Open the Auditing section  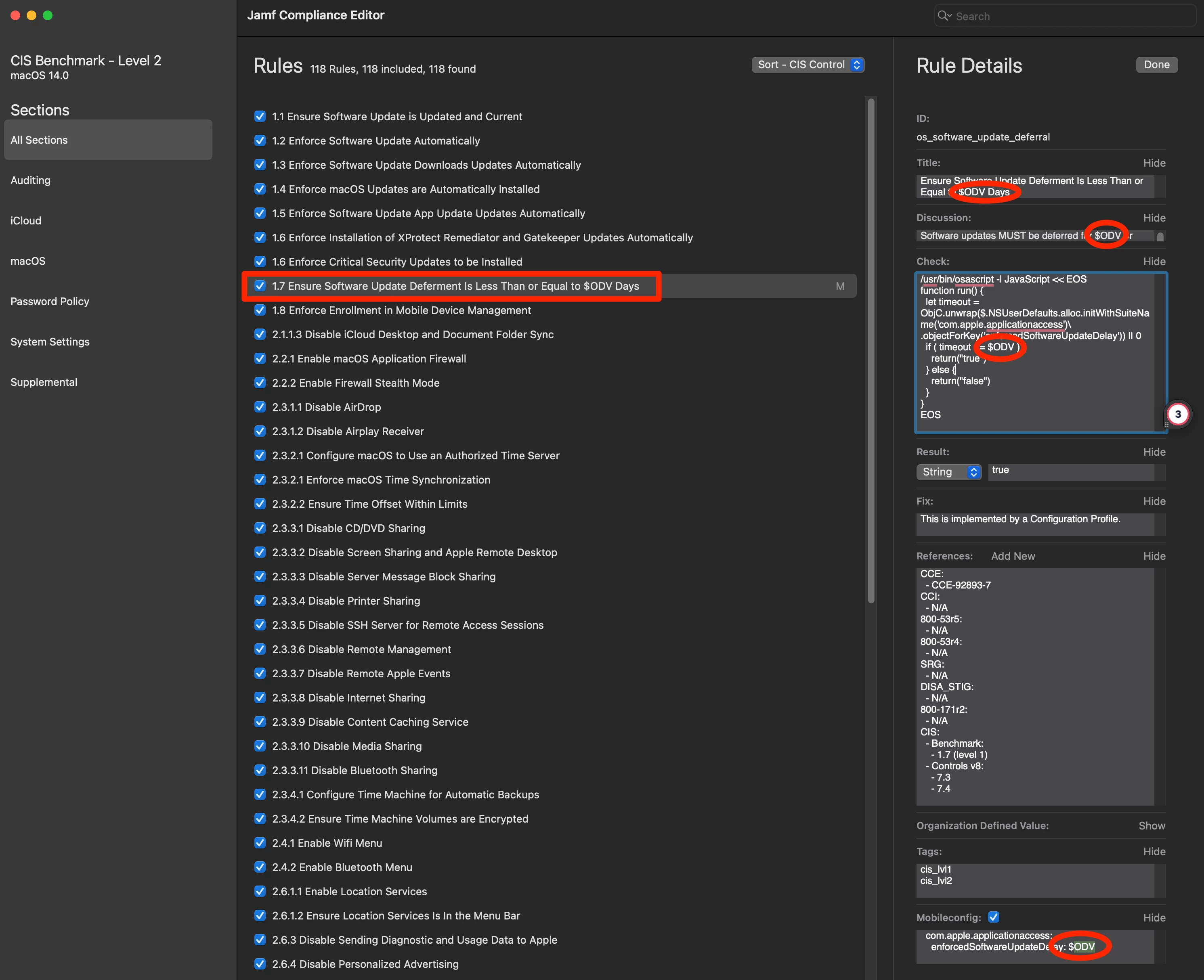[31, 181]
